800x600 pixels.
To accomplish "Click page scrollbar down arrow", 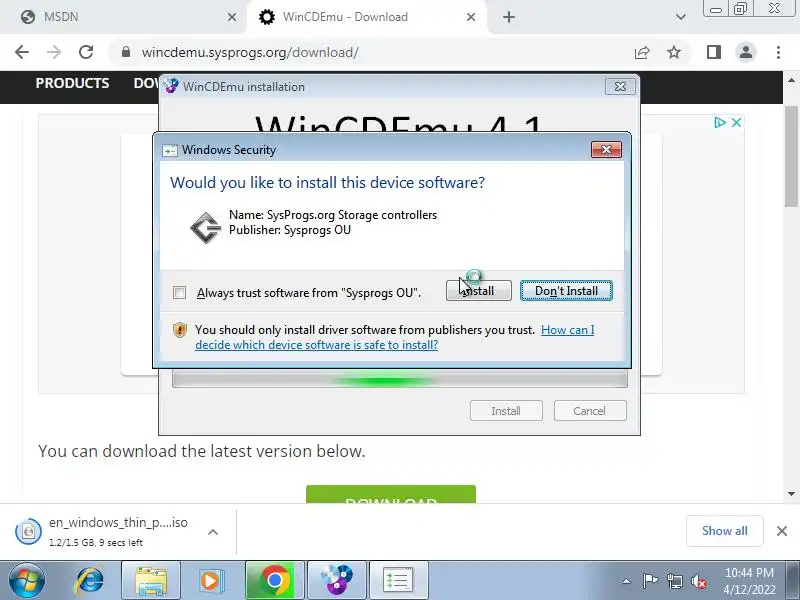I will tap(791, 493).
